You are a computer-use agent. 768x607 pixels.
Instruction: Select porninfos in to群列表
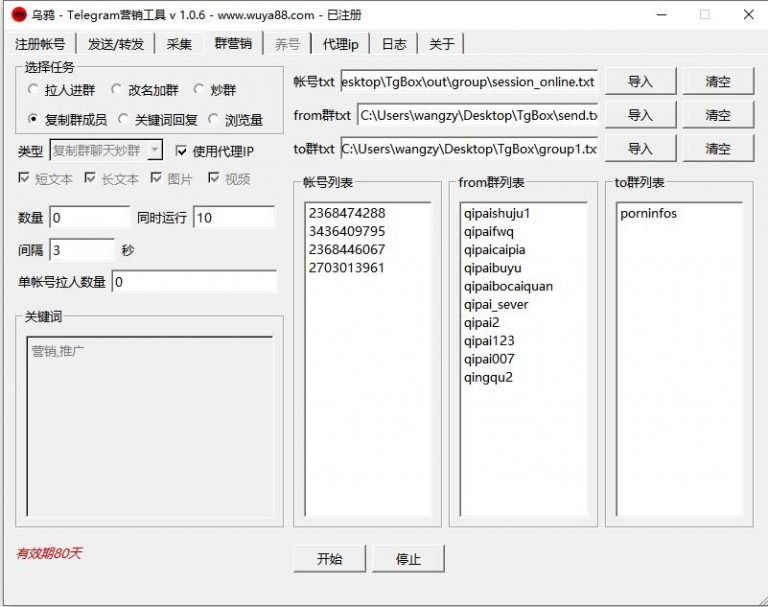(648, 214)
